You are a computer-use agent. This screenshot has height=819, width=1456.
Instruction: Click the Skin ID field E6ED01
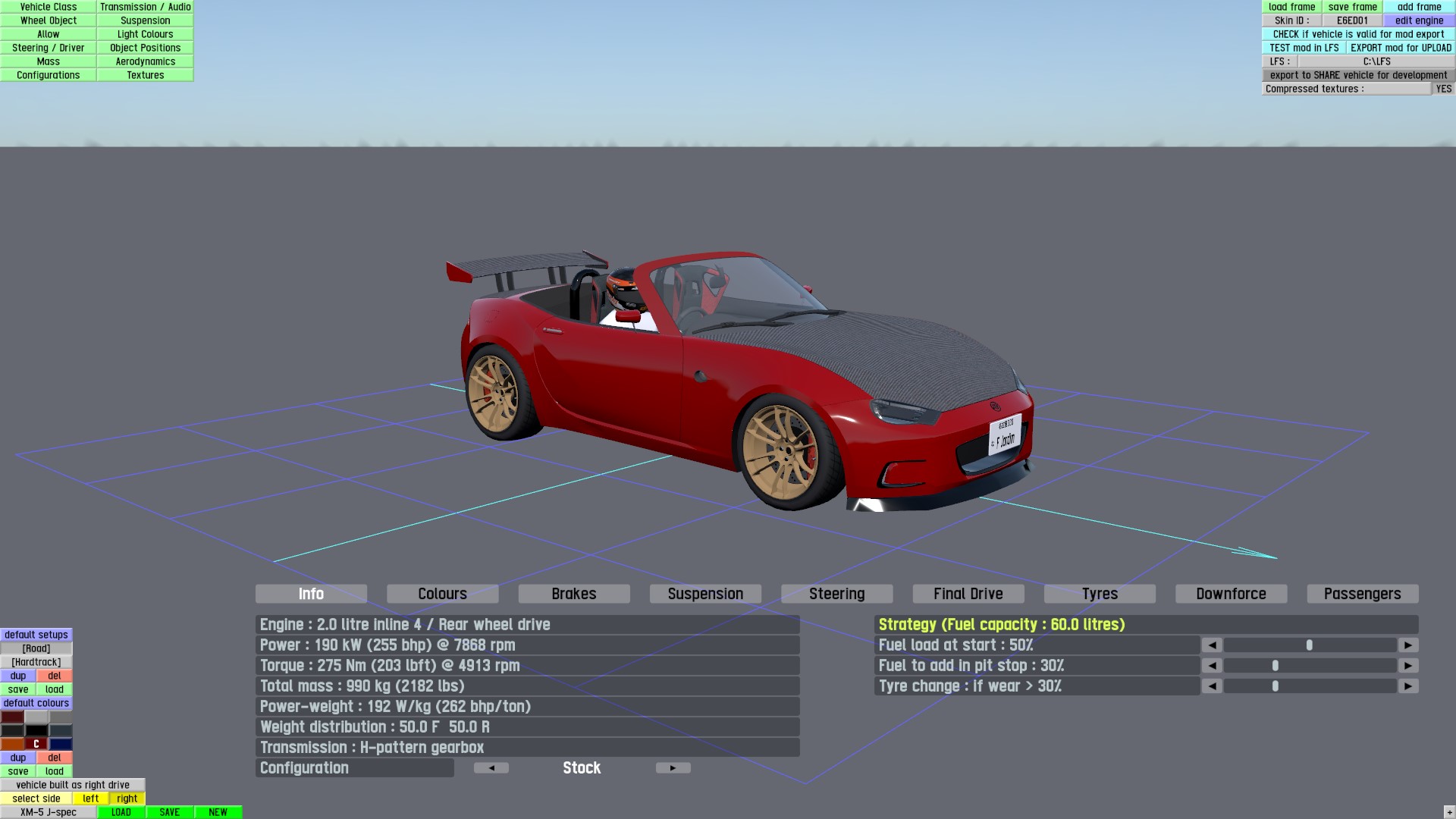[1352, 20]
